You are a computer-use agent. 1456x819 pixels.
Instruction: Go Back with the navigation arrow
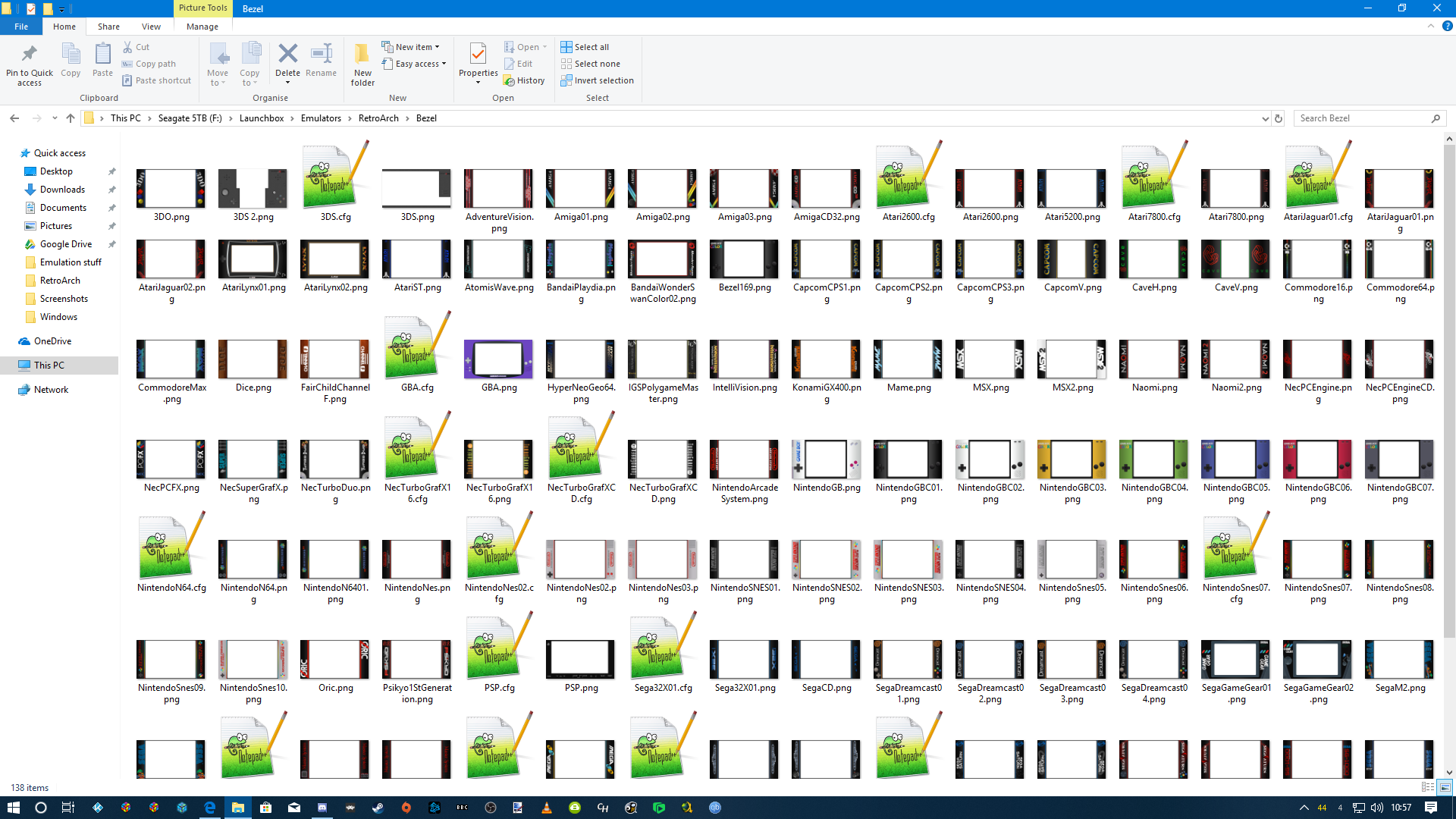pos(14,118)
